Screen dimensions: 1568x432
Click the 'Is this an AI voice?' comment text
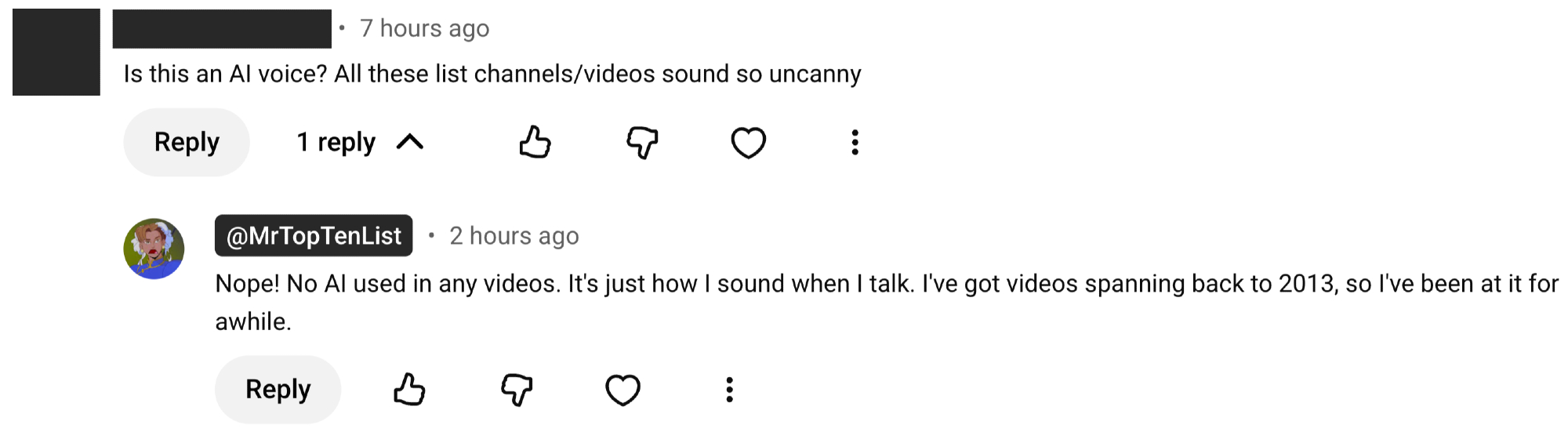492,74
